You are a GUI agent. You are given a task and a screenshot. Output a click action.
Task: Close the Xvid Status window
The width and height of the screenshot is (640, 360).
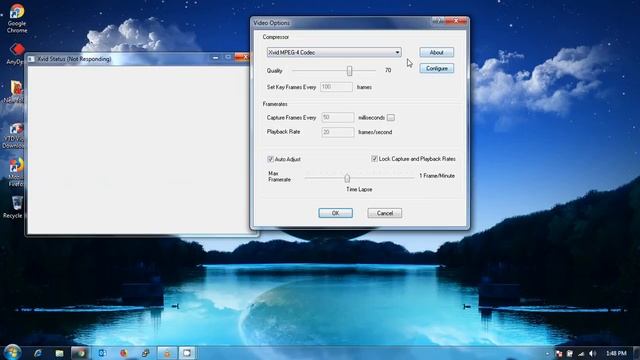242,58
